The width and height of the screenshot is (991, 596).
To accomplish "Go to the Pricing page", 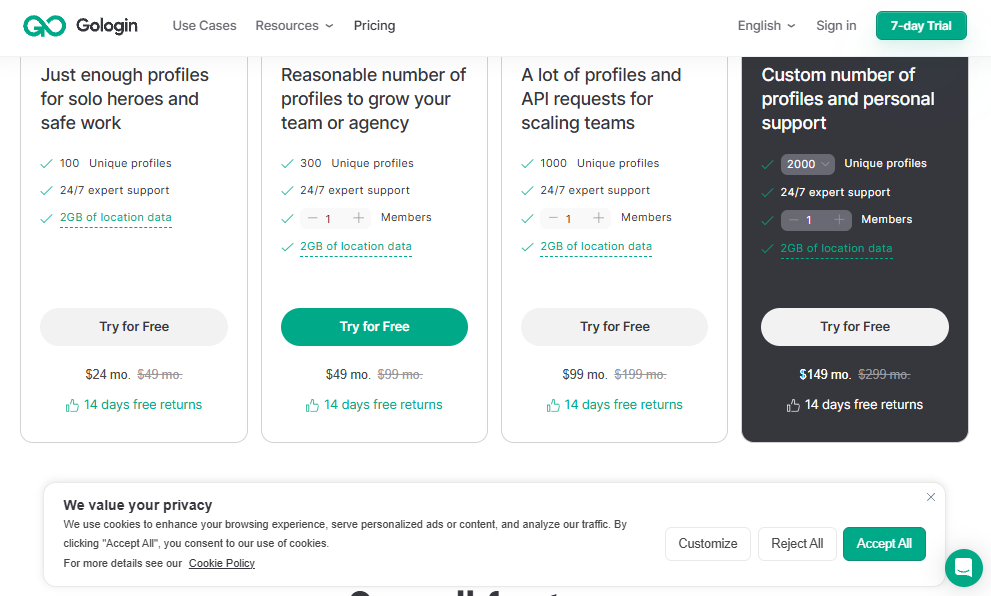I will coord(374,26).
